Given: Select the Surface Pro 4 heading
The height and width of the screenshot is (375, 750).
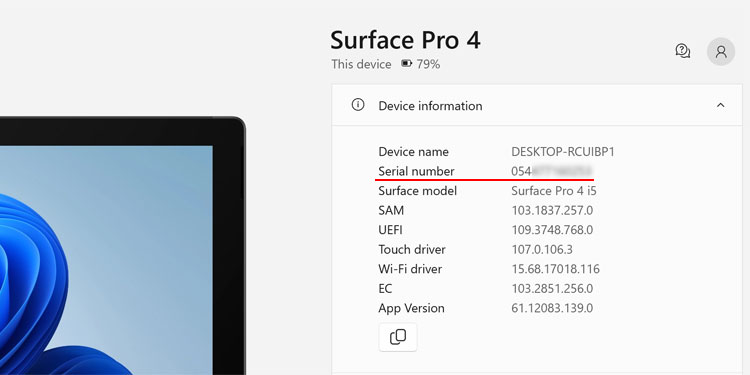Looking at the screenshot, I should [x=405, y=40].
